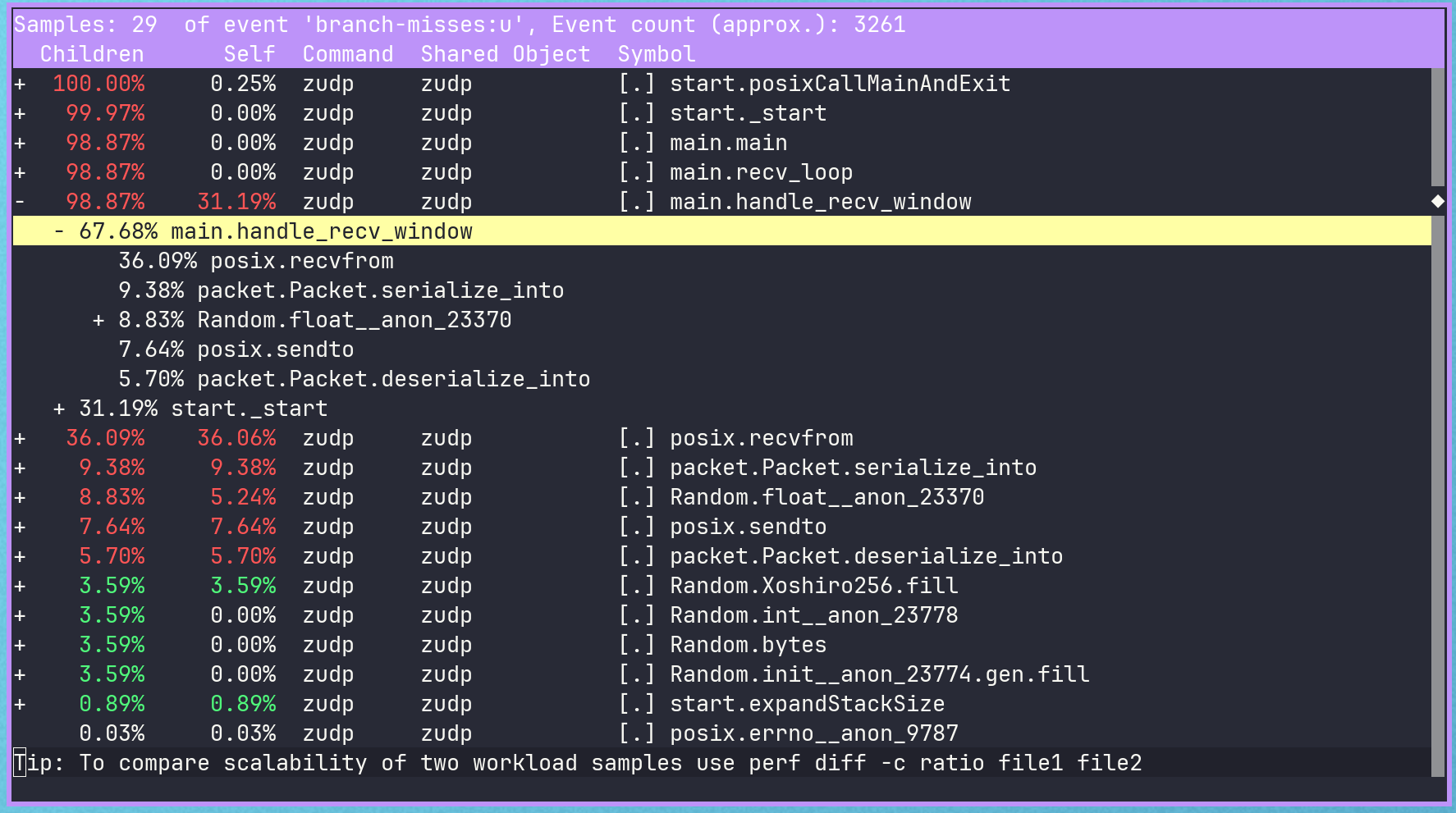
Task: Click the Symbol column header
Action: (656, 54)
